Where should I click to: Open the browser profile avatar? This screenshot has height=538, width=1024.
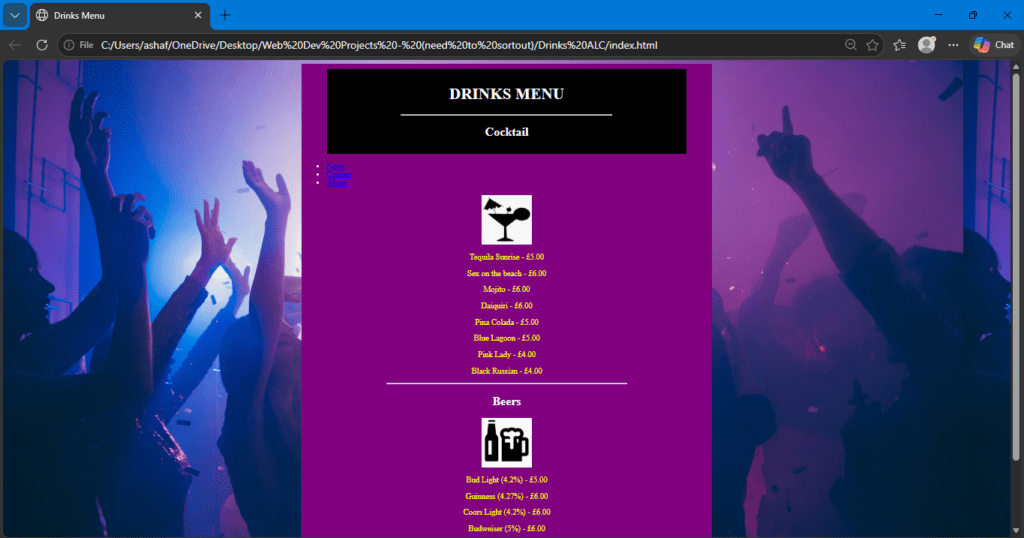coord(927,45)
